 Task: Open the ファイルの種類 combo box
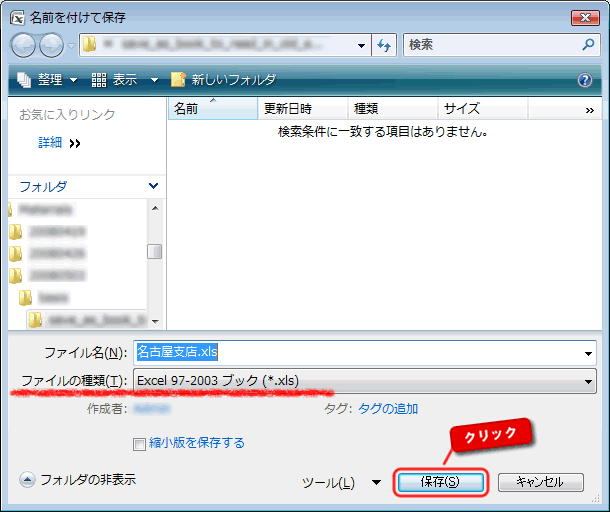coord(365,381)
